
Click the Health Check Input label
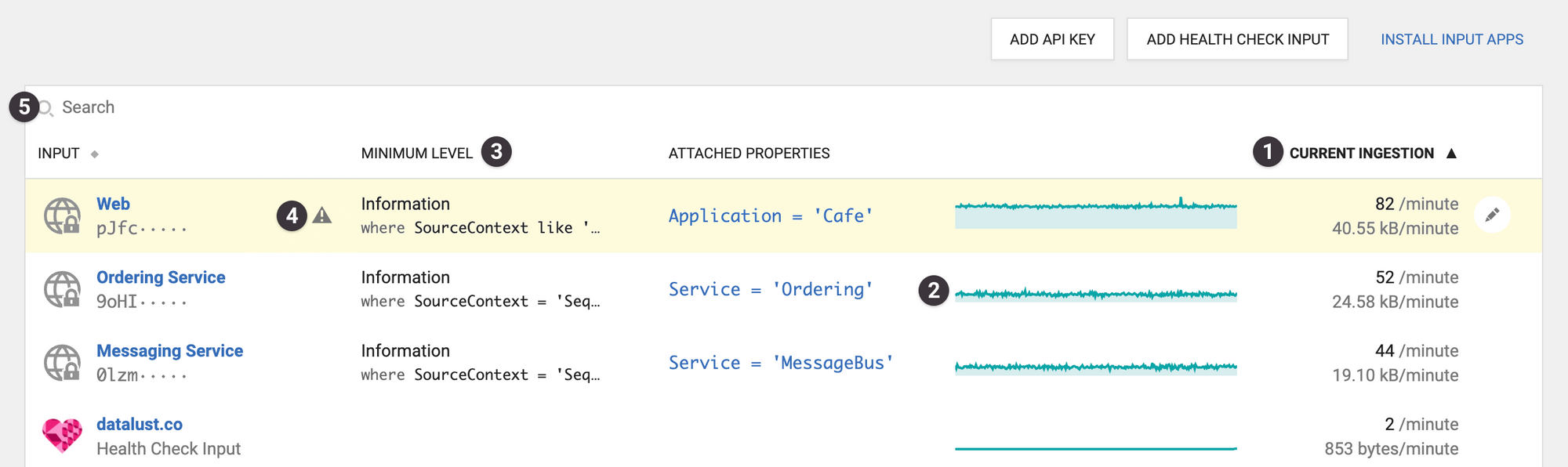169,449
